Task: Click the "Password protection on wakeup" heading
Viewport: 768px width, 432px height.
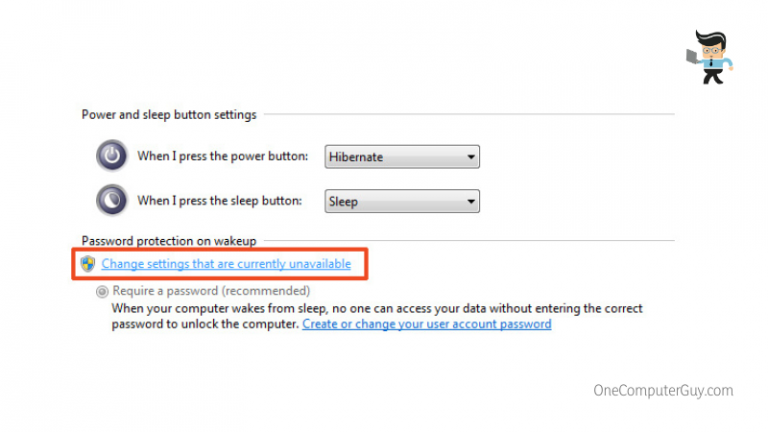Action: pos(169,241)
